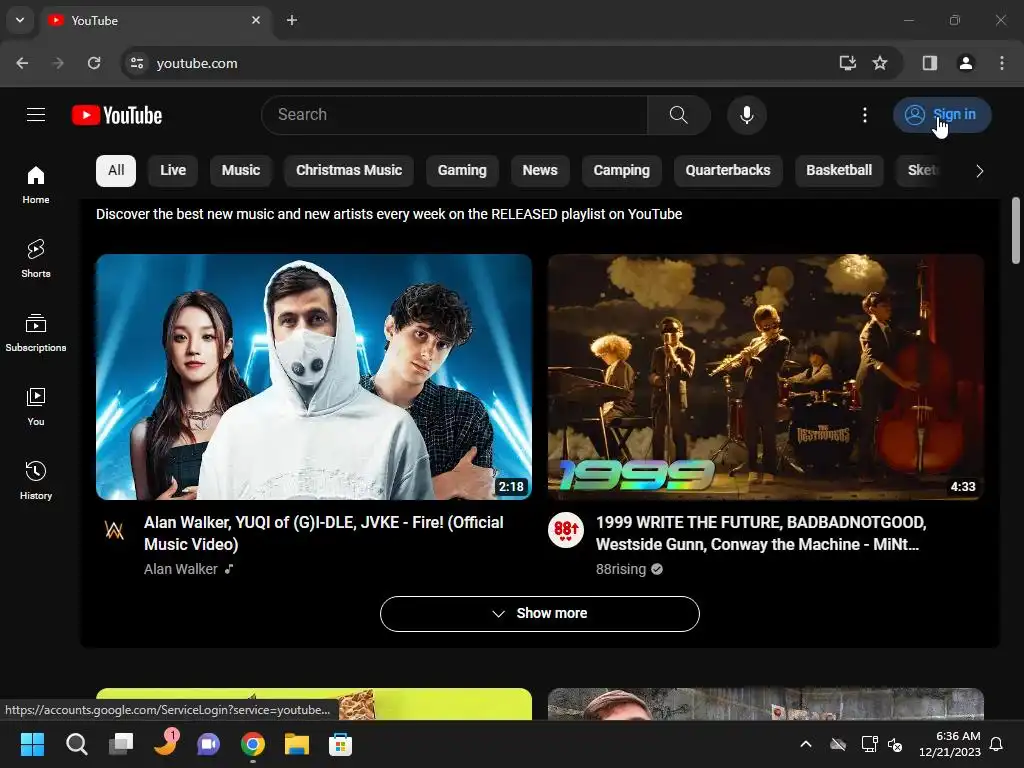Viewport: 1024px width, 768px height.
Task: Go to Home in sidebar
Action: 36,185
